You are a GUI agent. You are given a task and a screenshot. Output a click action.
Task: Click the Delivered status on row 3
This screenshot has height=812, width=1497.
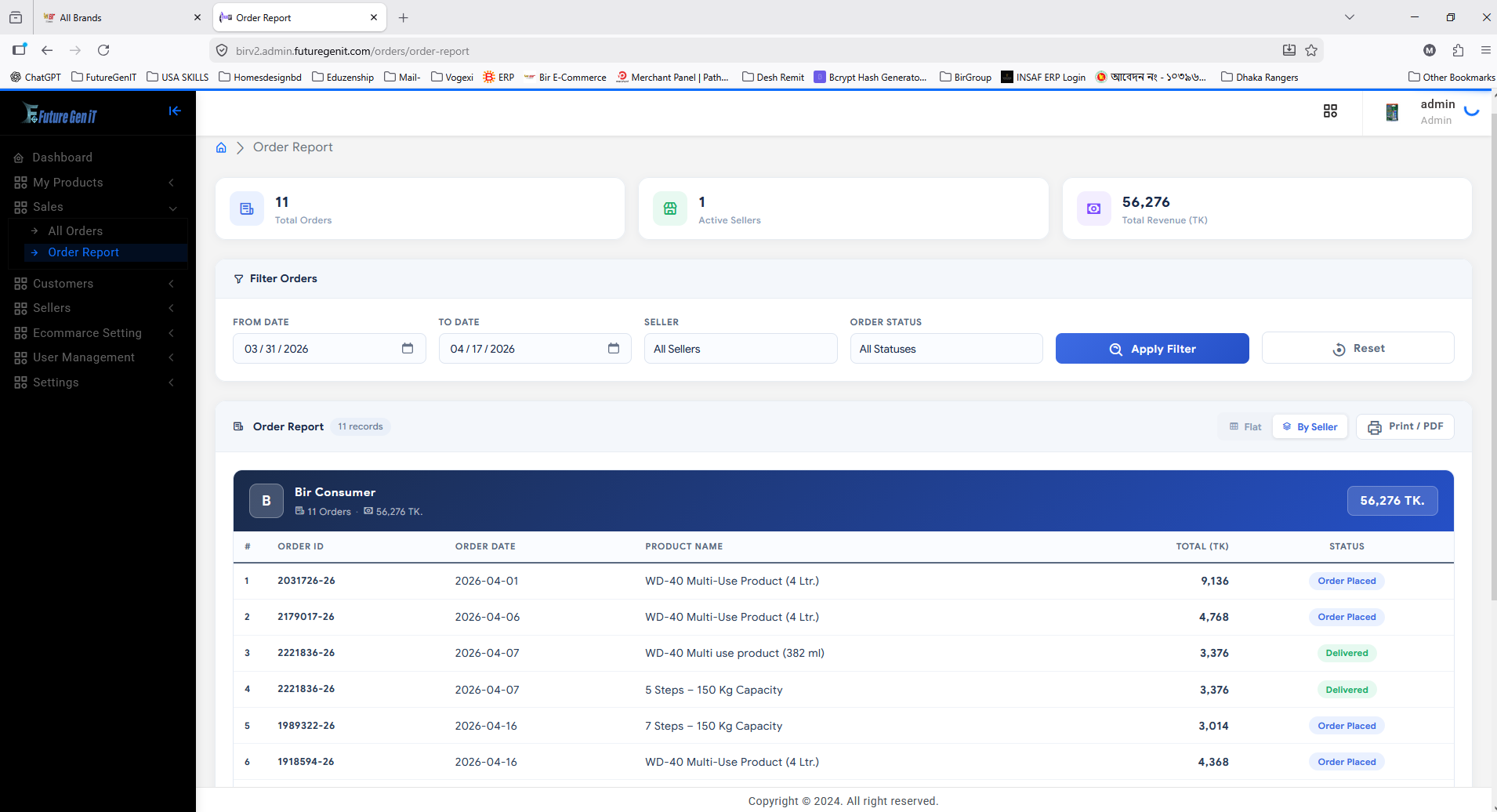click(x=1347, y=653)
